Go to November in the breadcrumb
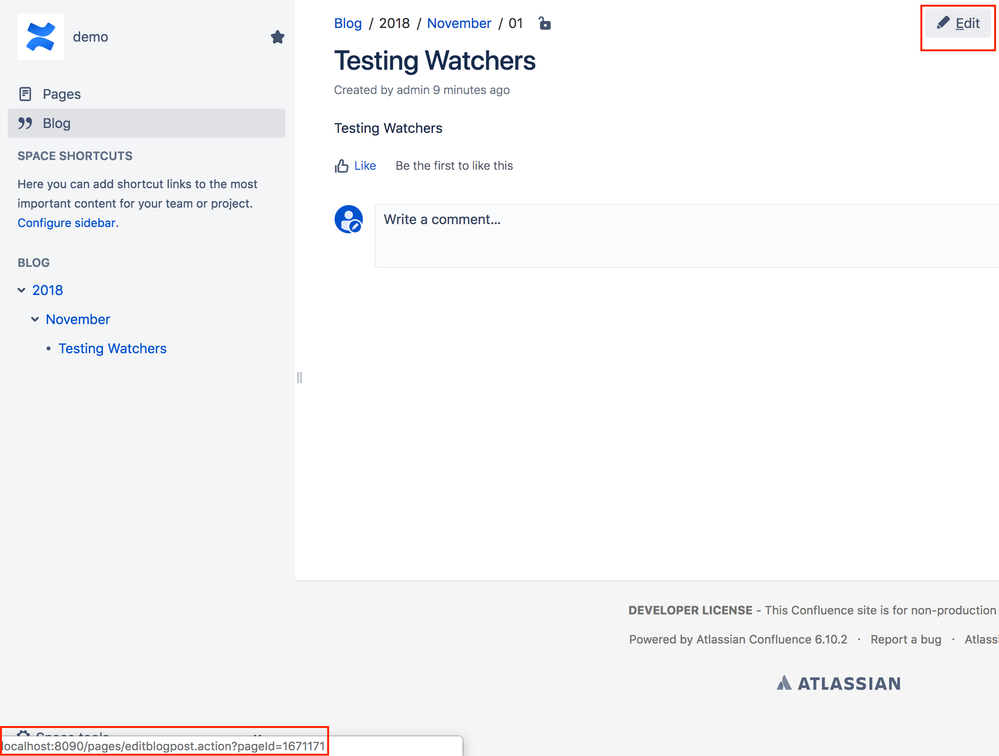This screenshot has width=999, height=756. [459, 24]
